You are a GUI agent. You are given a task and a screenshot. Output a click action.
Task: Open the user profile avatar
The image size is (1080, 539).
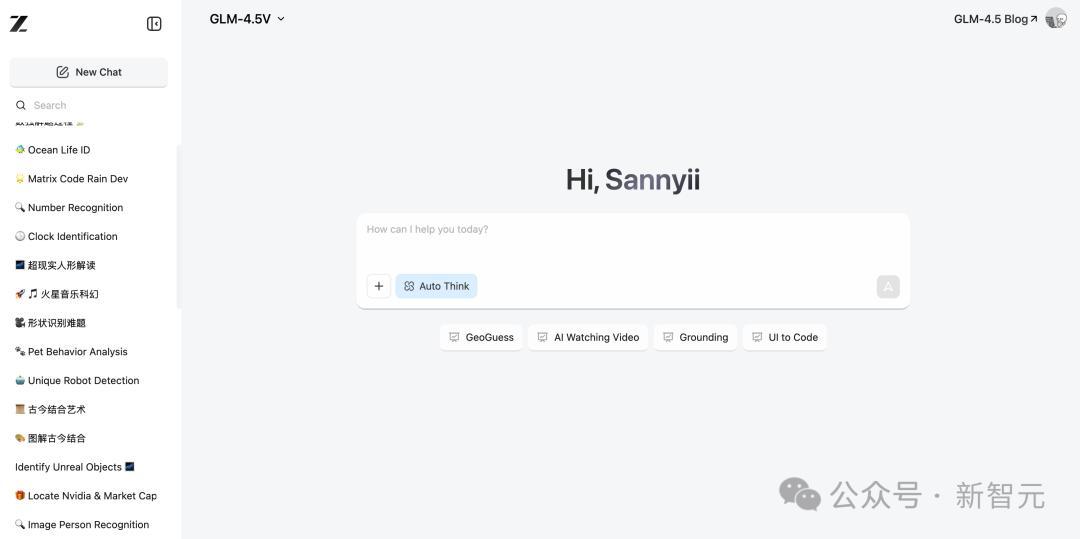pos(1056,19)
